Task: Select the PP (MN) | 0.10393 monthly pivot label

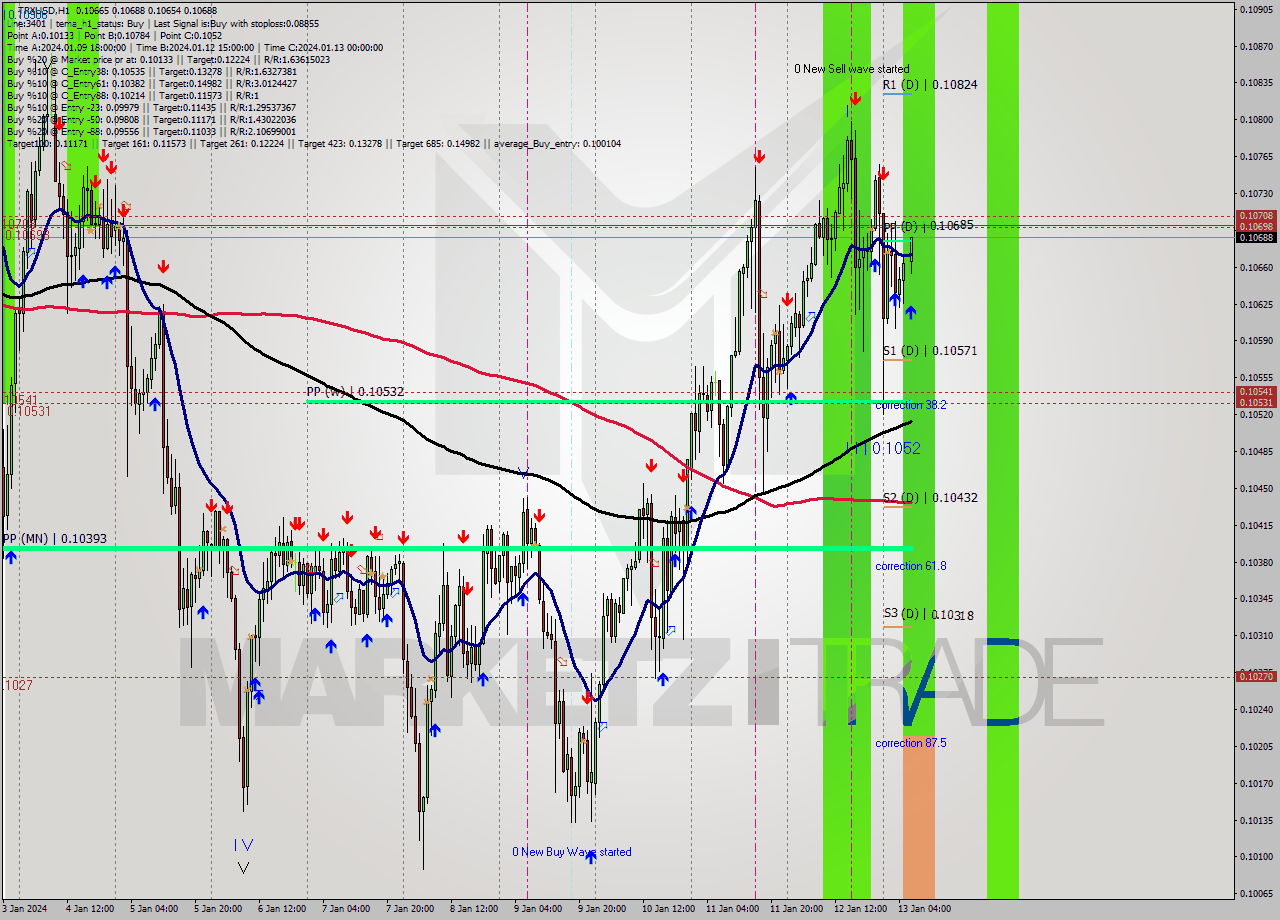Action: (x=54, y=539)
